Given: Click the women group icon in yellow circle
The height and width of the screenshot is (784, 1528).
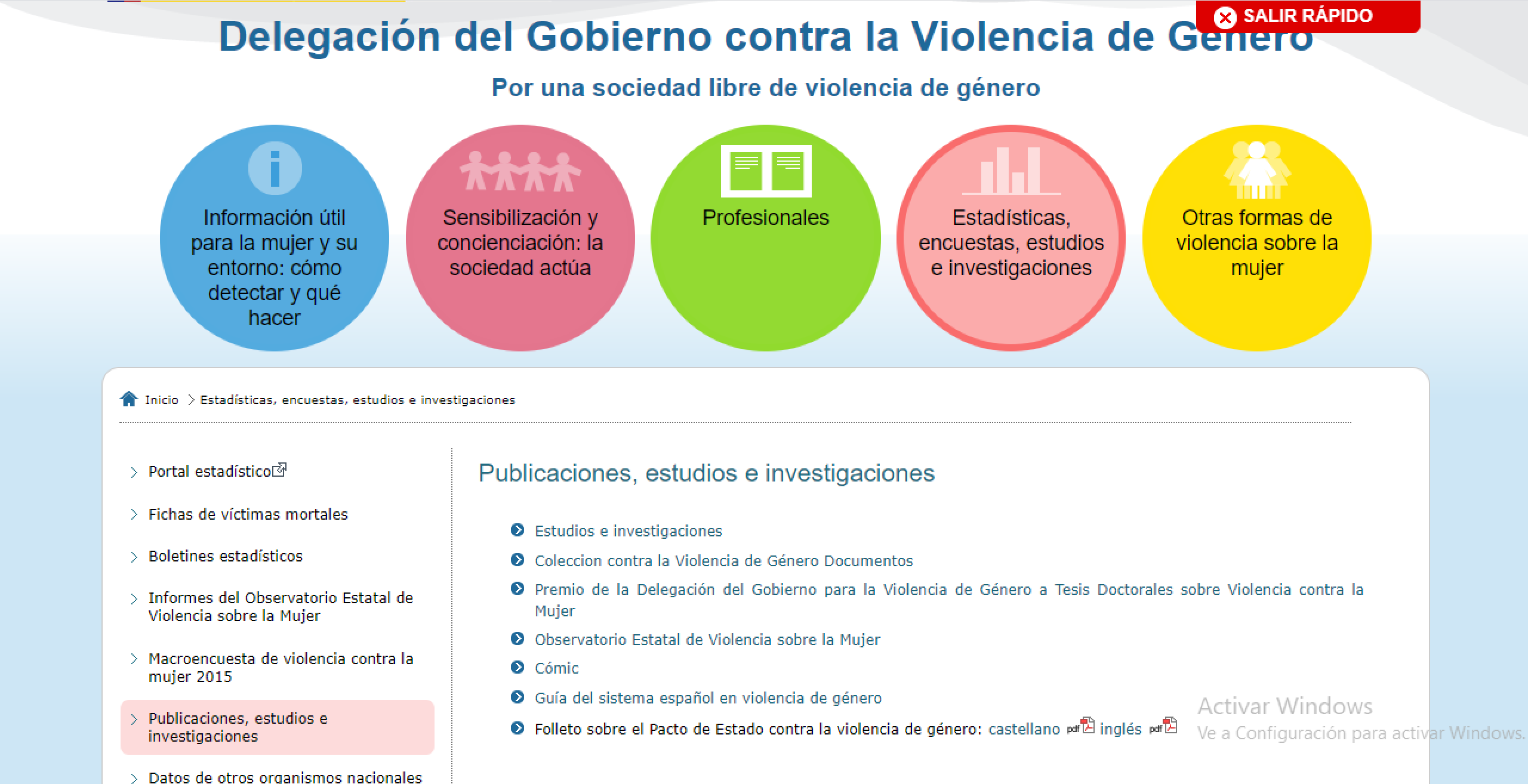Looking at the screenshot, I should pos(1257,169).
